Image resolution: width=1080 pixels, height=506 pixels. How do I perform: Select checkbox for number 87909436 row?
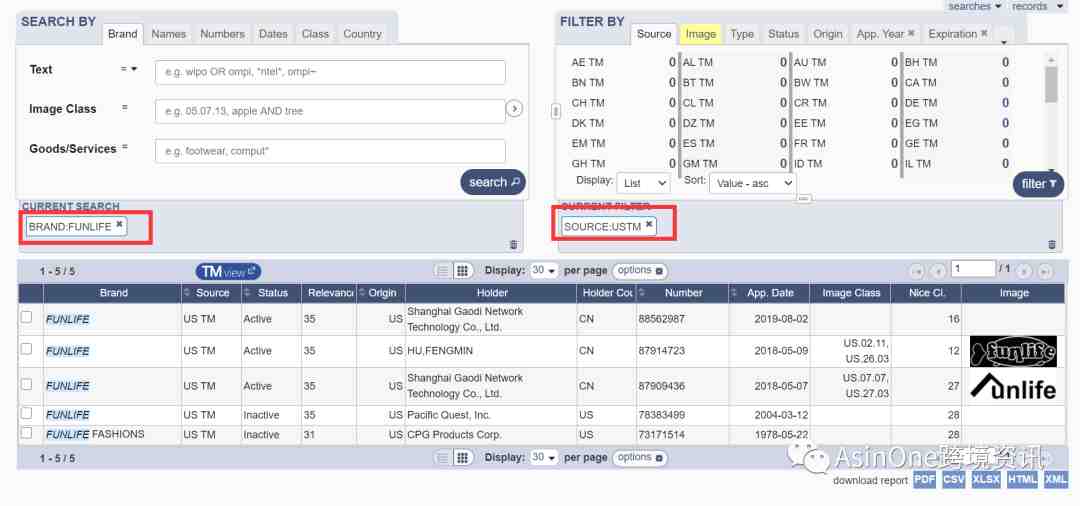click(x=26, y=384)
